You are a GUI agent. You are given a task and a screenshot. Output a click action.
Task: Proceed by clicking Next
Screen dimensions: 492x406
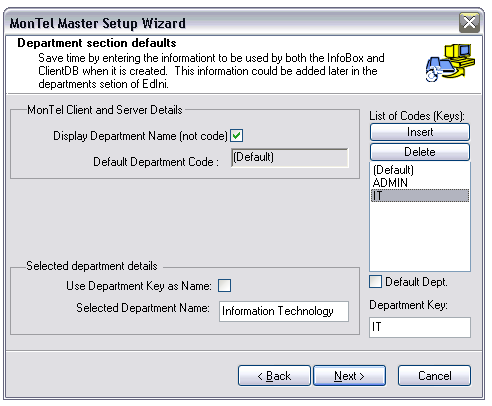[x=349, y=376]
